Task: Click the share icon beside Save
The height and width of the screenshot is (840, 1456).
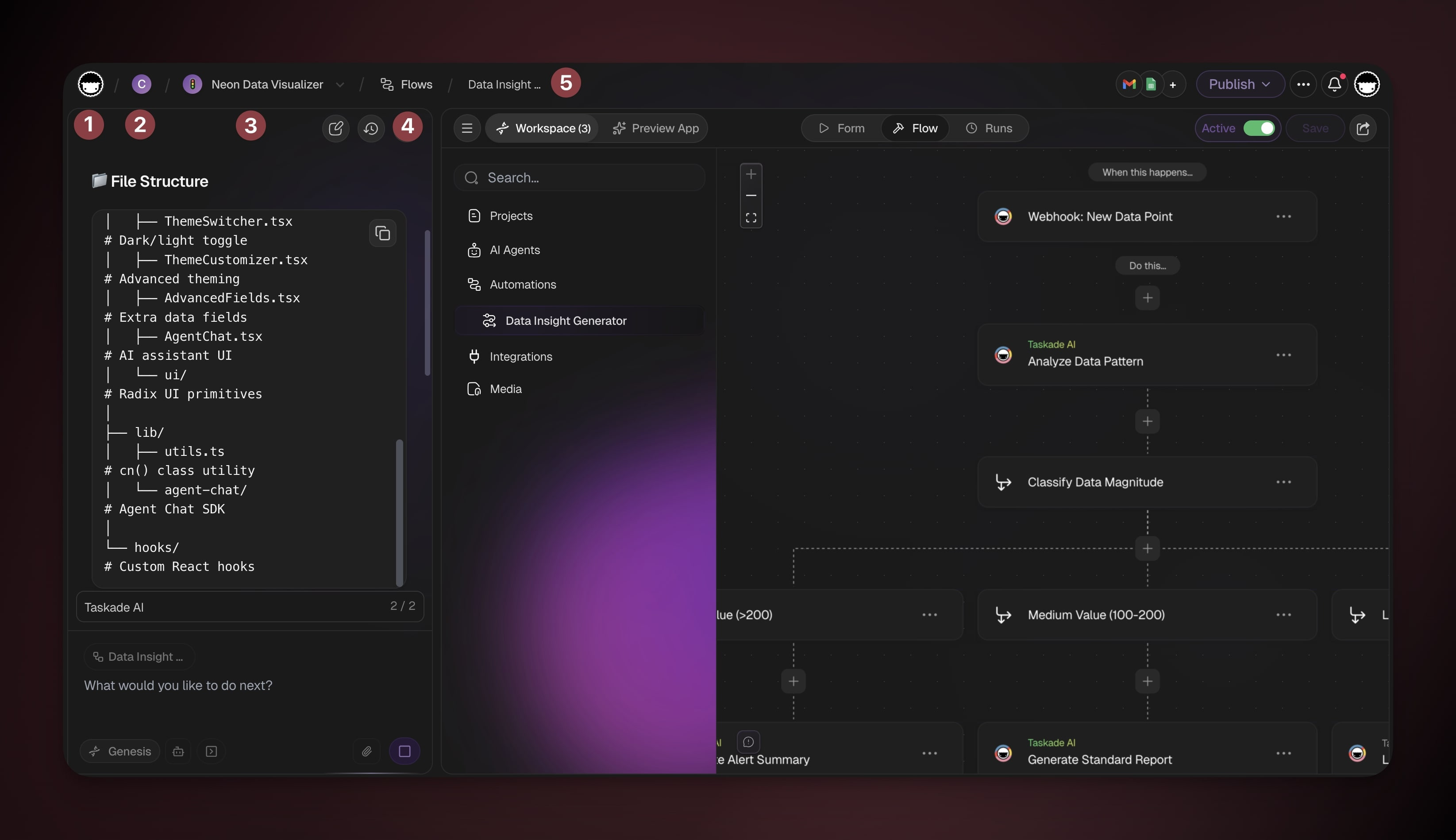Action: tap(1363, 128)
